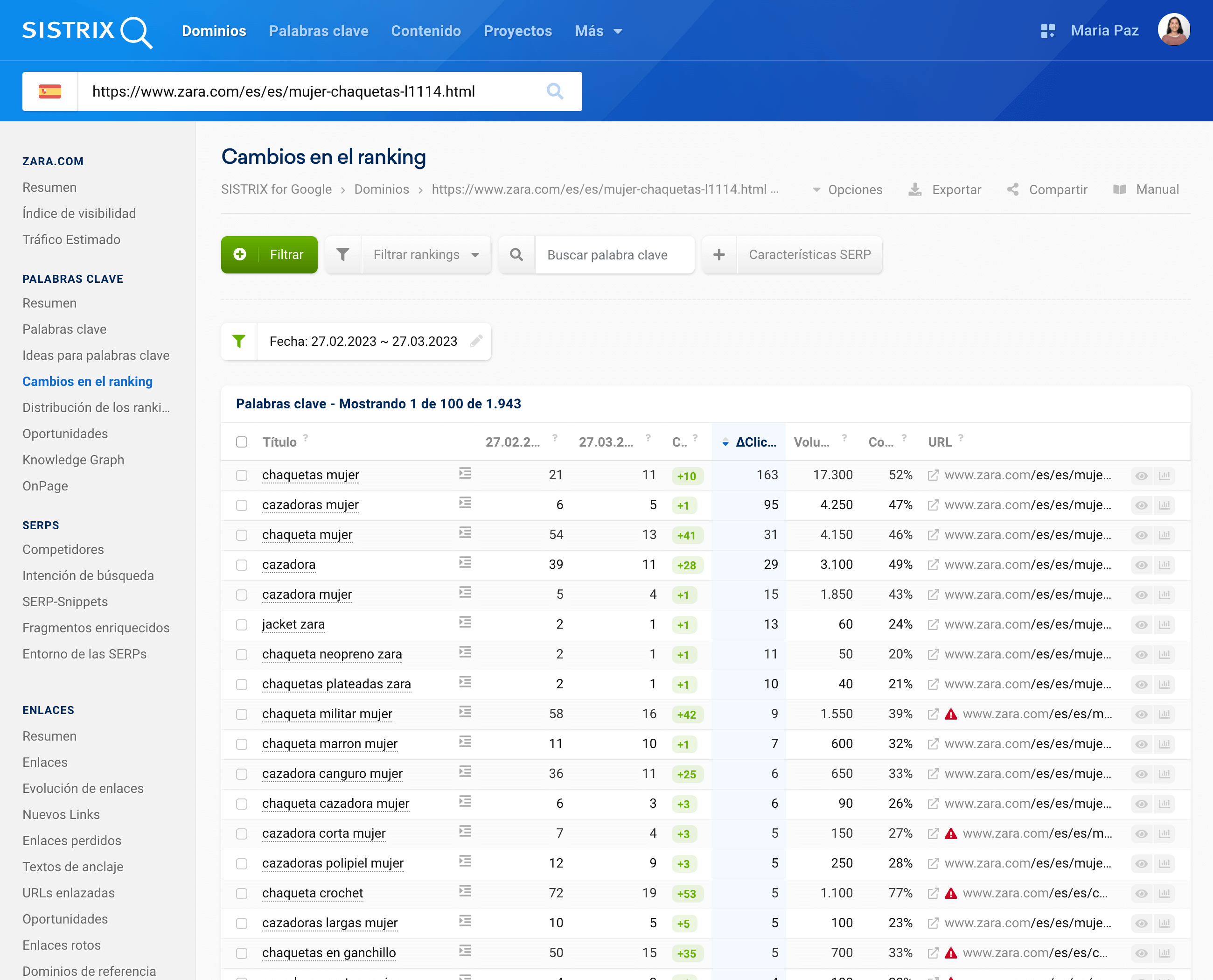Open Competidores in the SERPS sidebar section

[x=63, y=549]
